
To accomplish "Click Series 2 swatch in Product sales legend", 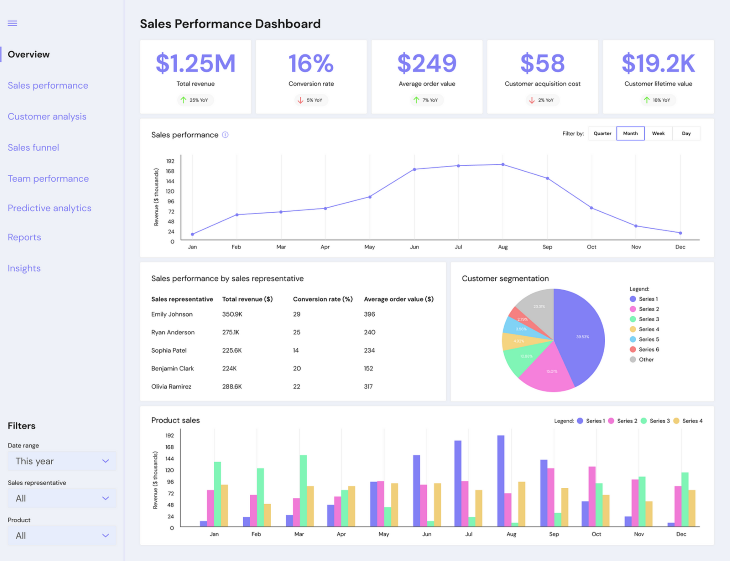I will point(611,421).
